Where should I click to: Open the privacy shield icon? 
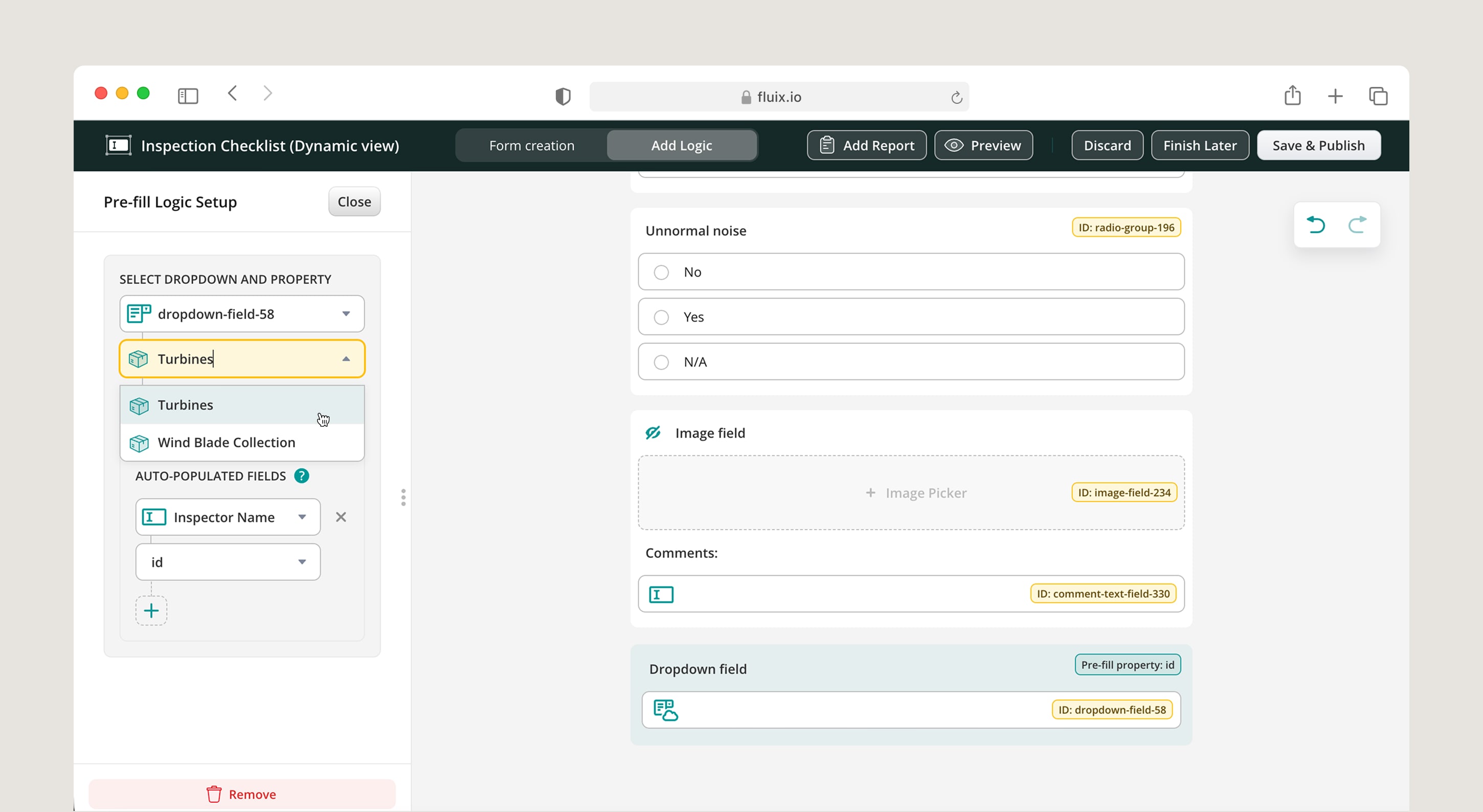point(563,96)
